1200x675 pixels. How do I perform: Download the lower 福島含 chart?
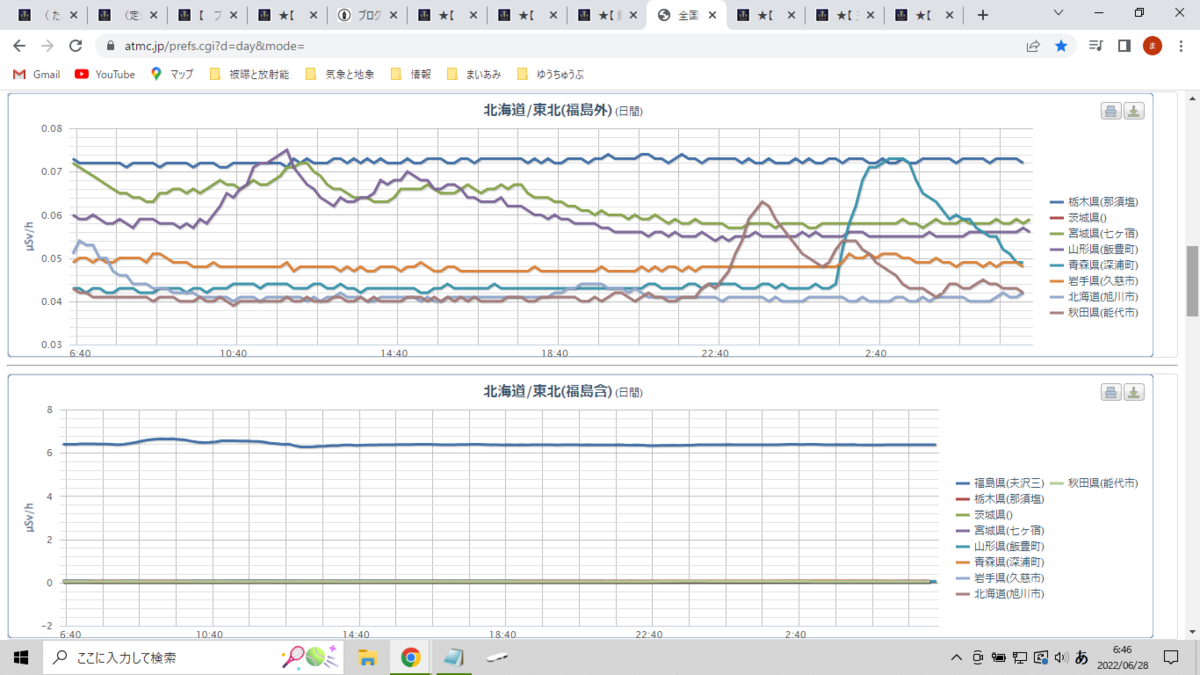click(1134, 392)
